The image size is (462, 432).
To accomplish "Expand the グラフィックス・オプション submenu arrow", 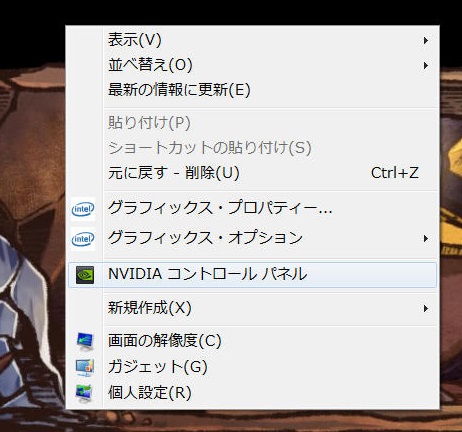I will click(x=426, y=239).
